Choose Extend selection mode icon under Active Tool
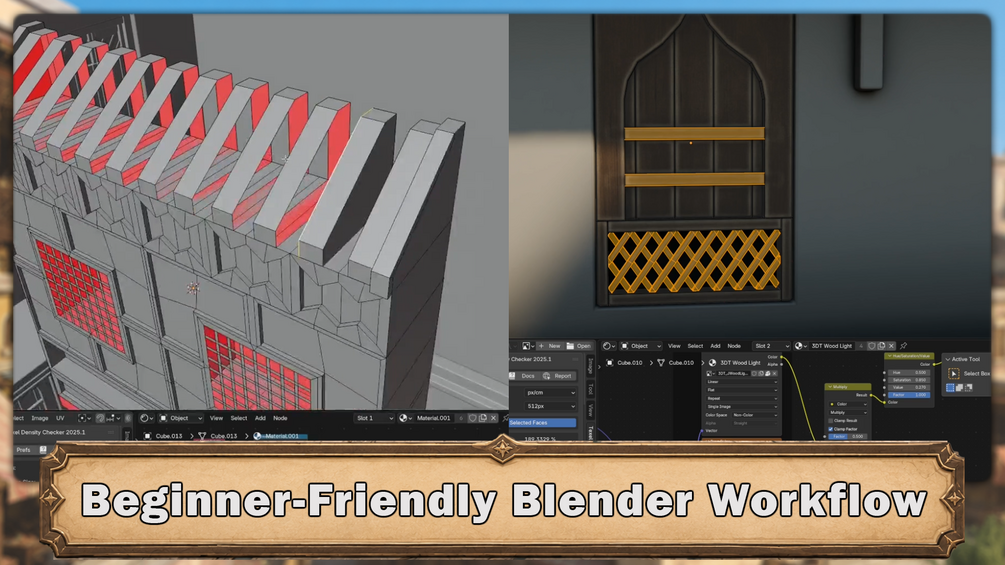The height and width of the screenshot is (565, 1005). (x=959, y=388)
